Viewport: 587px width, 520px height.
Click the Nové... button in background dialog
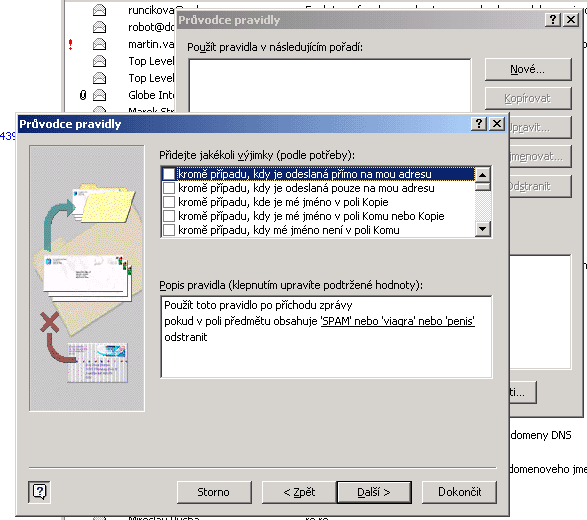click(528, 69)
